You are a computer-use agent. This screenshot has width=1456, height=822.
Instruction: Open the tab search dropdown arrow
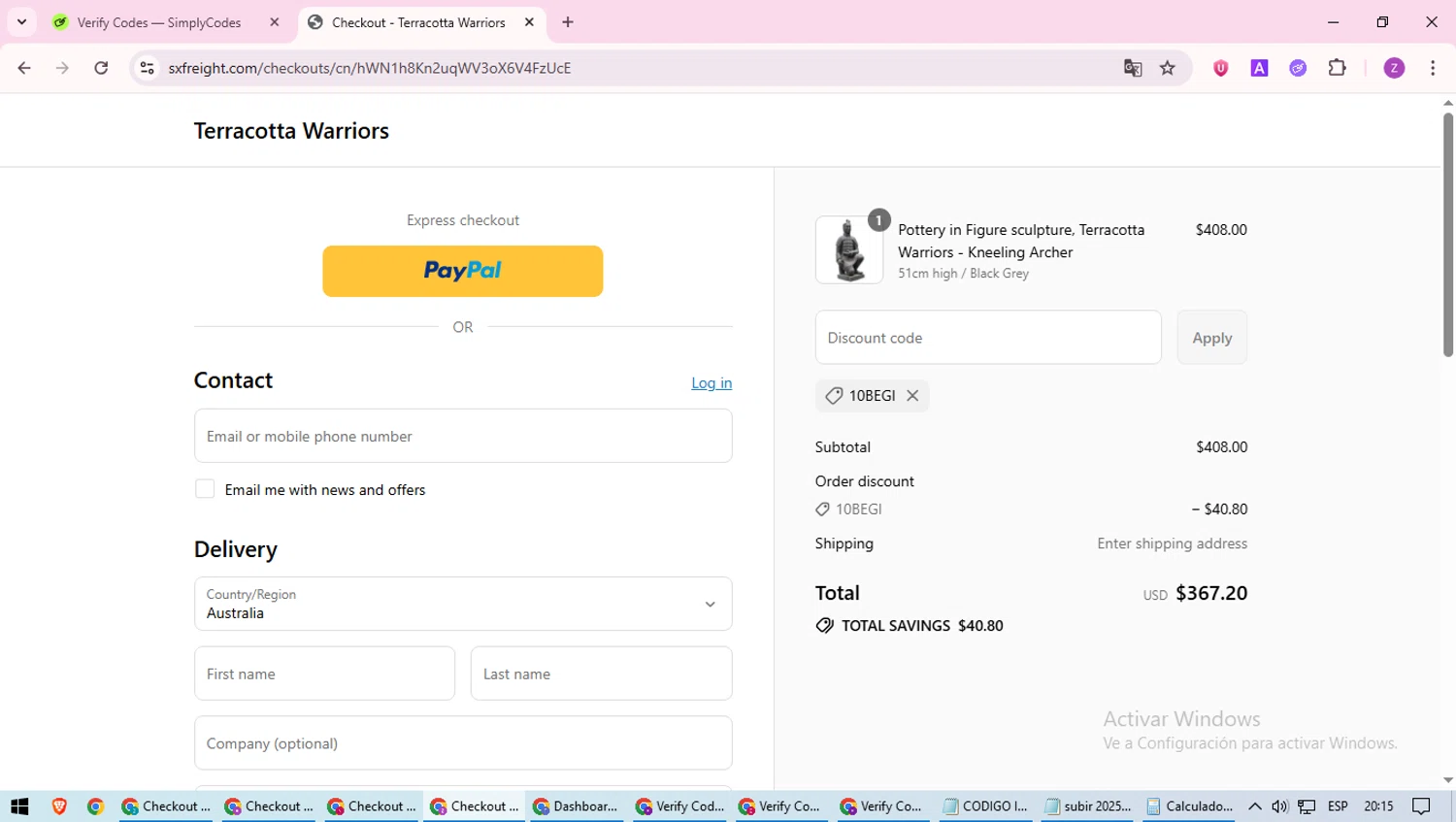(x=21, y=21)
